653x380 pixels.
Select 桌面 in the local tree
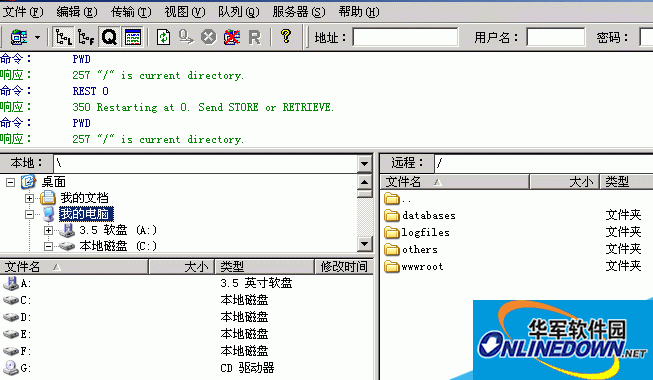tap(54, 182)
